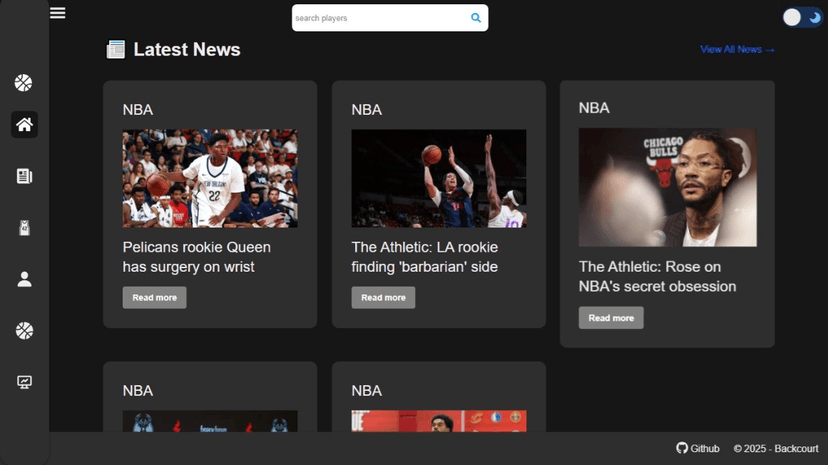
Task: Click headline 'Pelicans rookie Queen has surgery on wrist'
Action: (196, 257)
